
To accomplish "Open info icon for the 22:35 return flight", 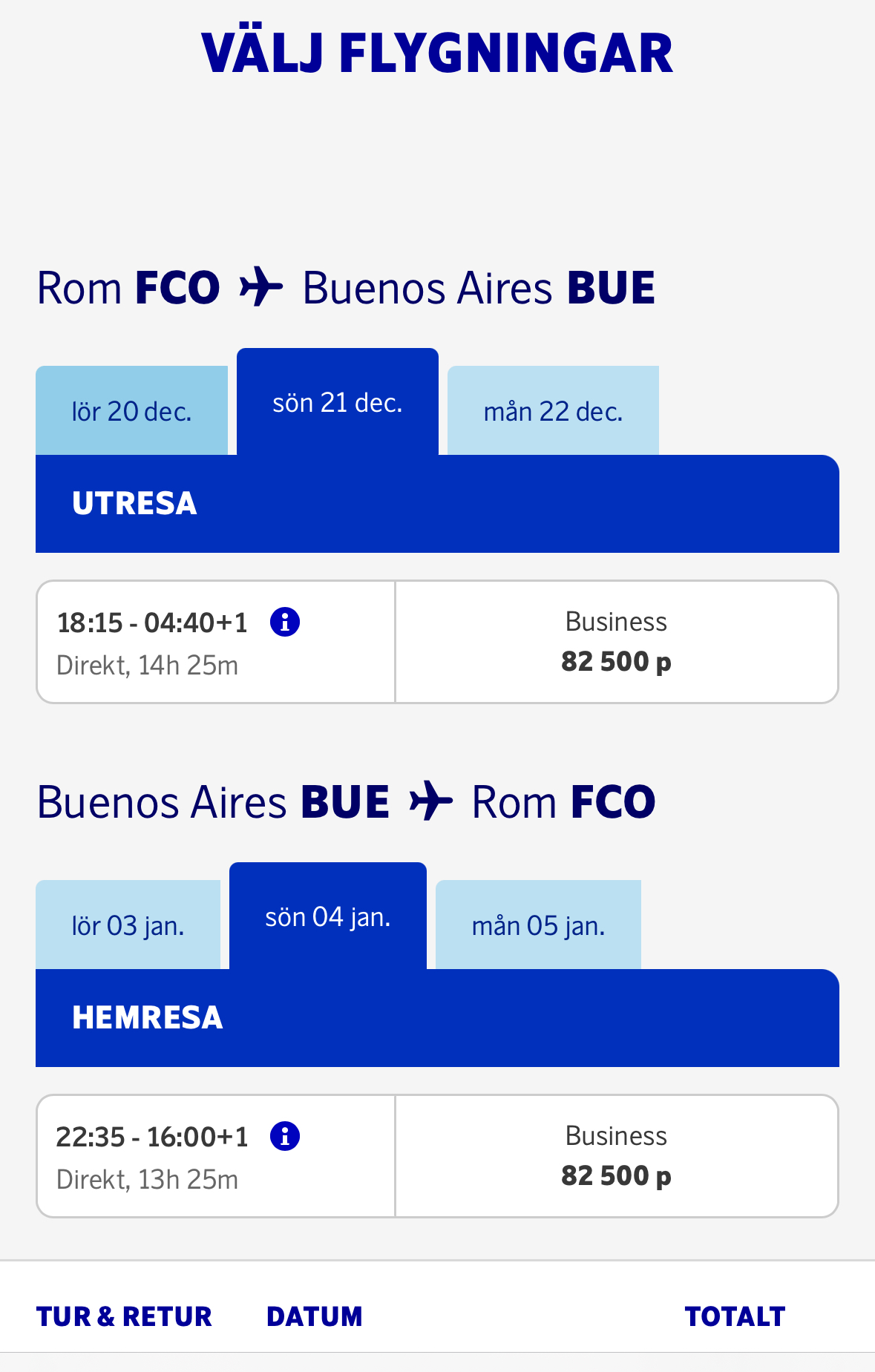I will (285, 1136).
